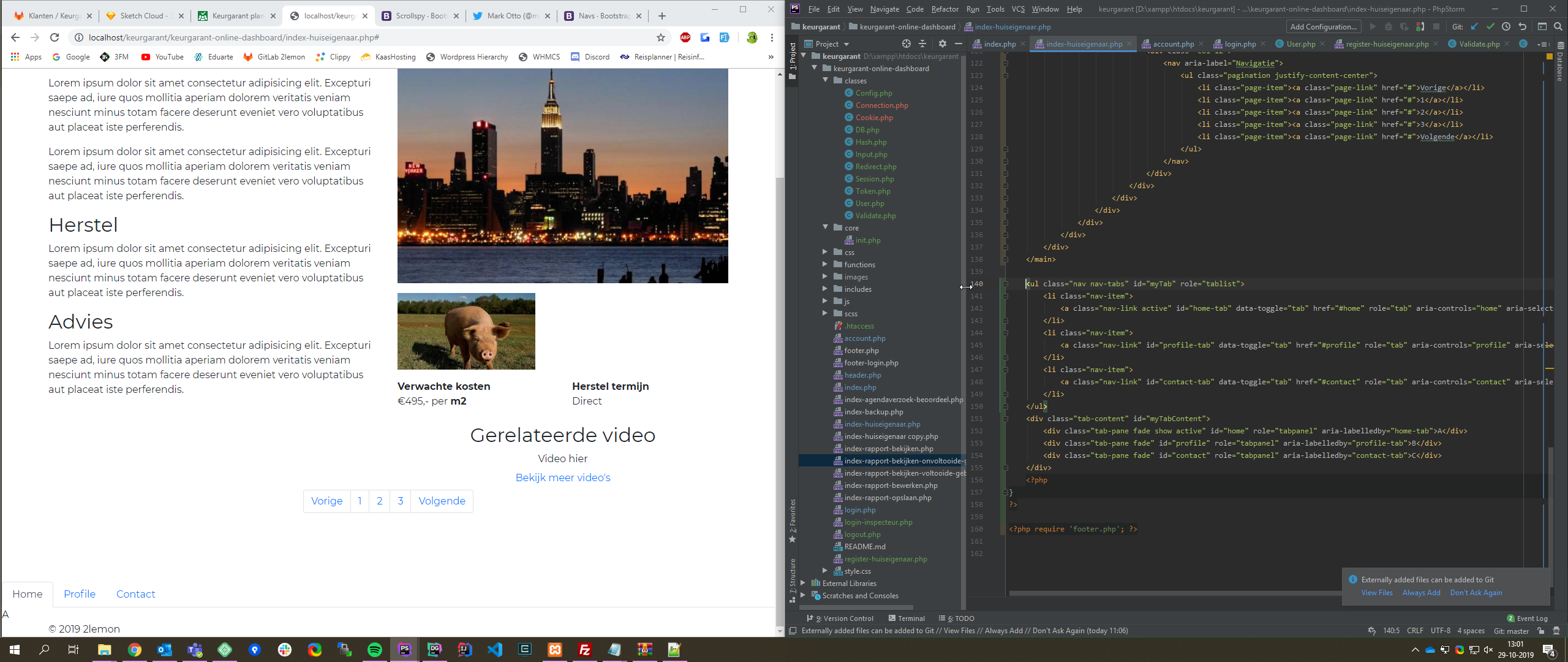This screenshot has width=1568, height=662.
Task: Switch to the login.php editor tab
Action: (x=1240, y=44)
